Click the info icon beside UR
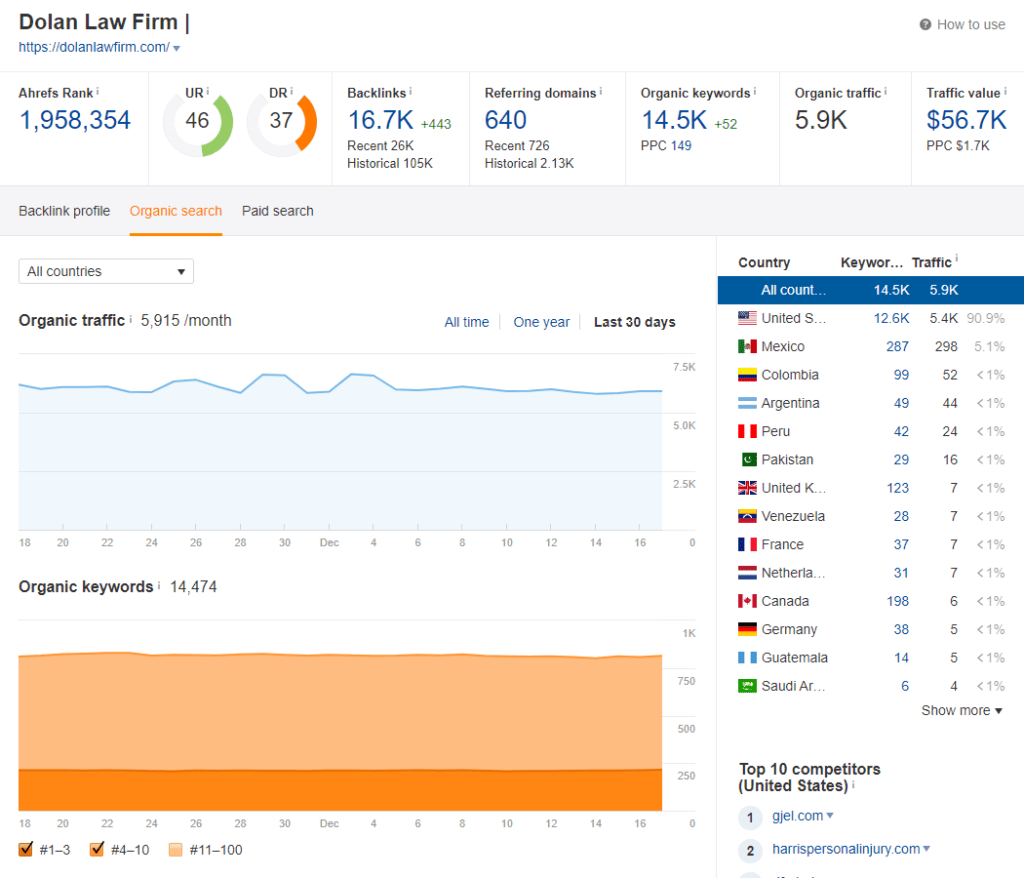Viewport: 1024px width, 878px height. [208, 91]
